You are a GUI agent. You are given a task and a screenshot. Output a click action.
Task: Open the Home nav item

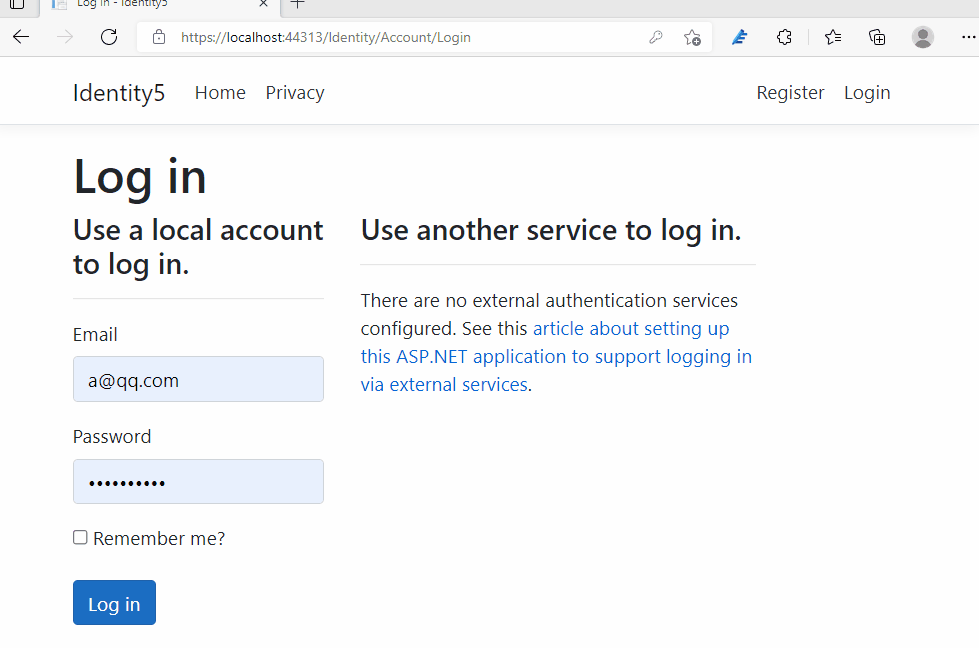[x=220, y=92]
